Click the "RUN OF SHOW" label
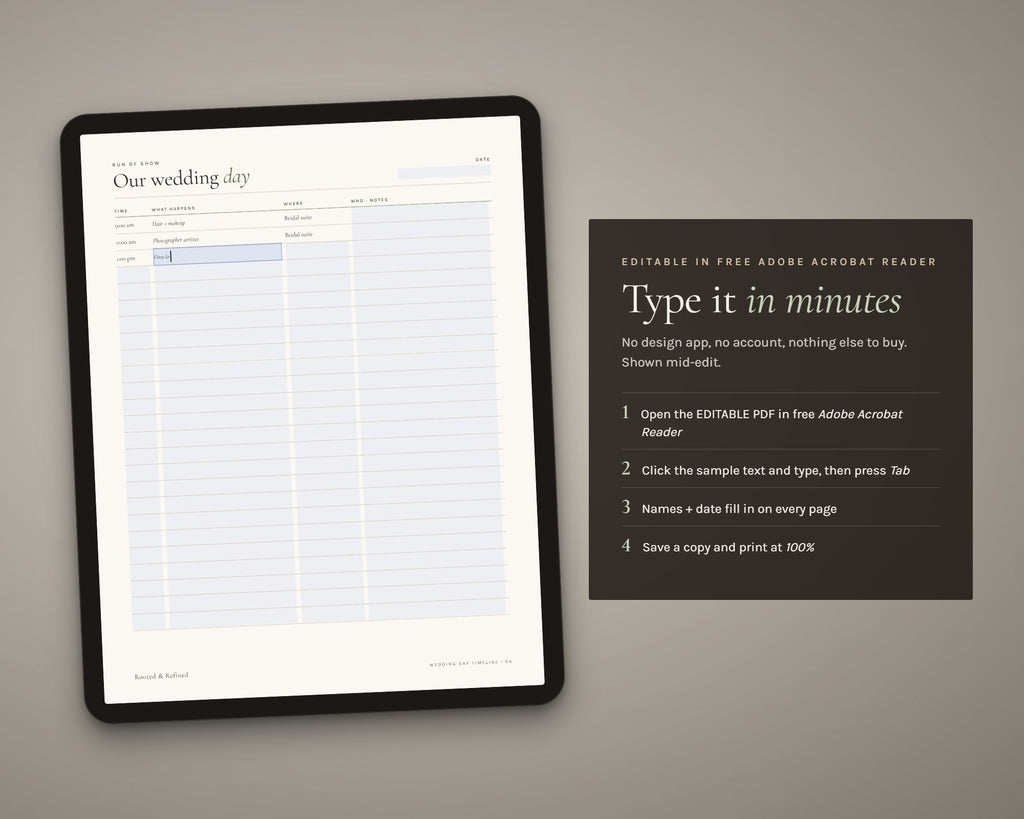Image resolution: width=1024 pixels, height=819 pixels. (x=136, y=163)
